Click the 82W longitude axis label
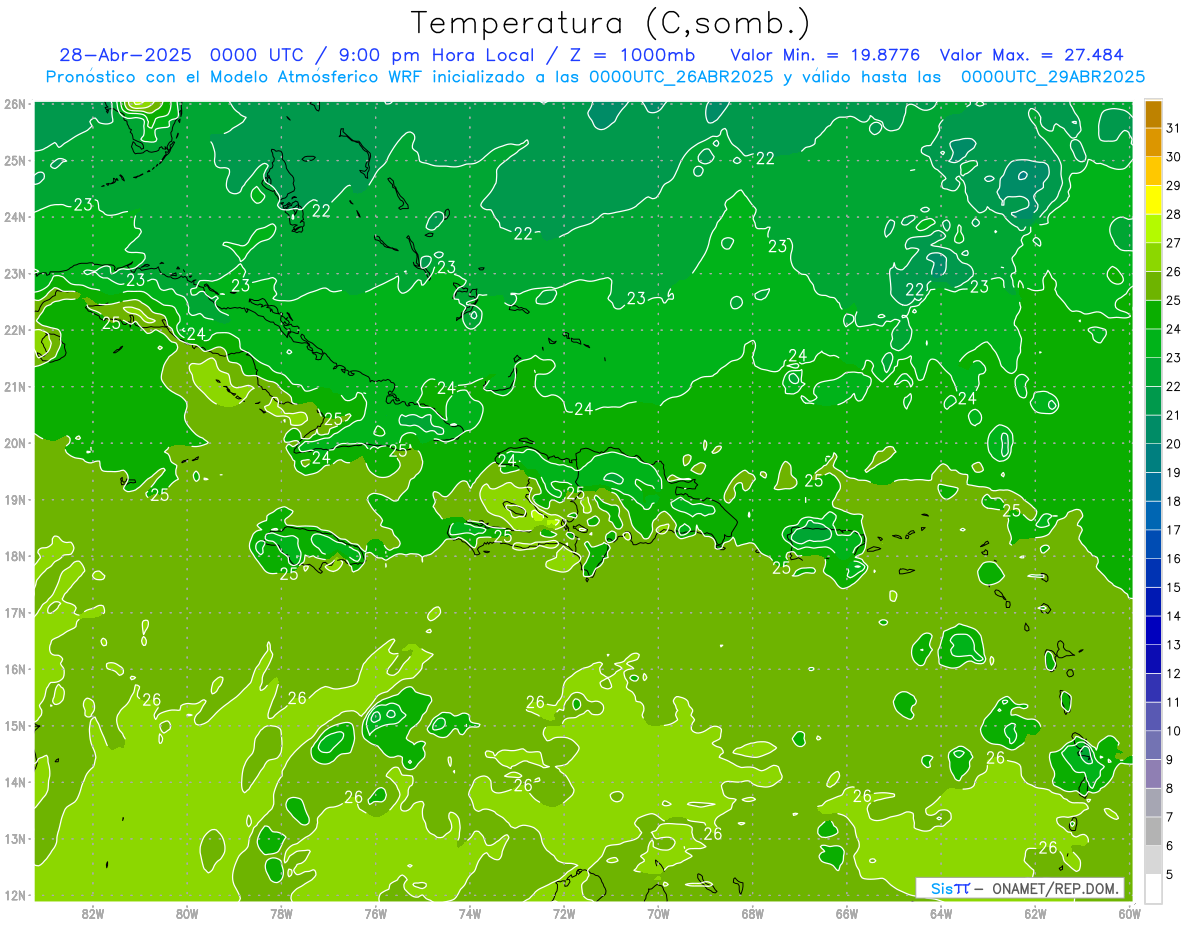The height and width of the screenshot is (927, 1200). pyautogui.click(x=93, y=913)
